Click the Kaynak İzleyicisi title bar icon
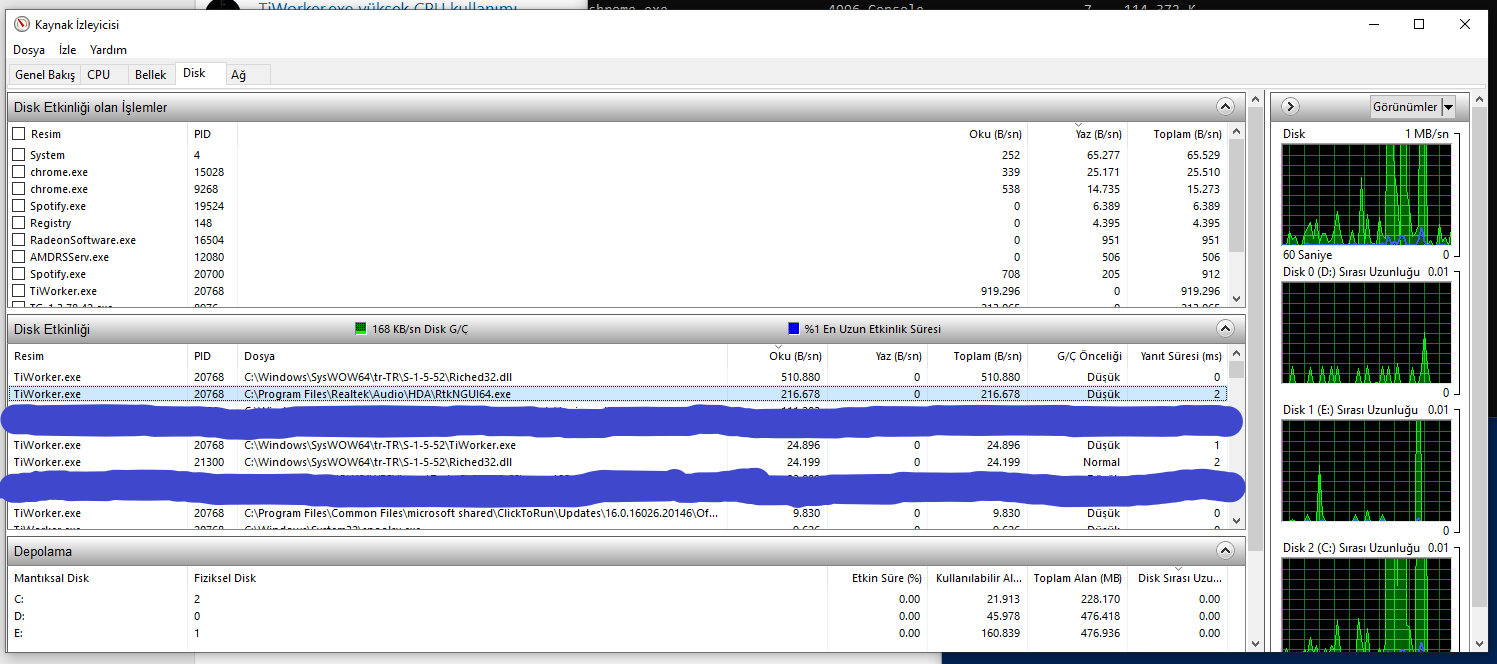Screen dimensions: 1497x664 point(21,24)
